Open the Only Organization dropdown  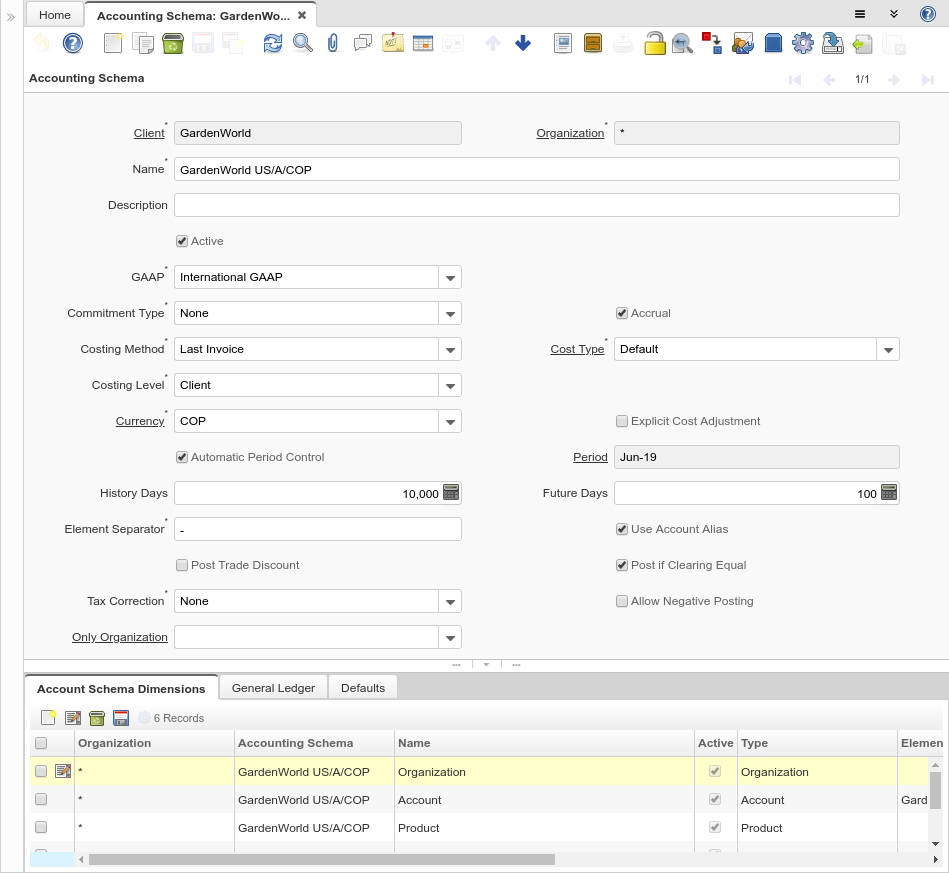(x=450, y=637)
